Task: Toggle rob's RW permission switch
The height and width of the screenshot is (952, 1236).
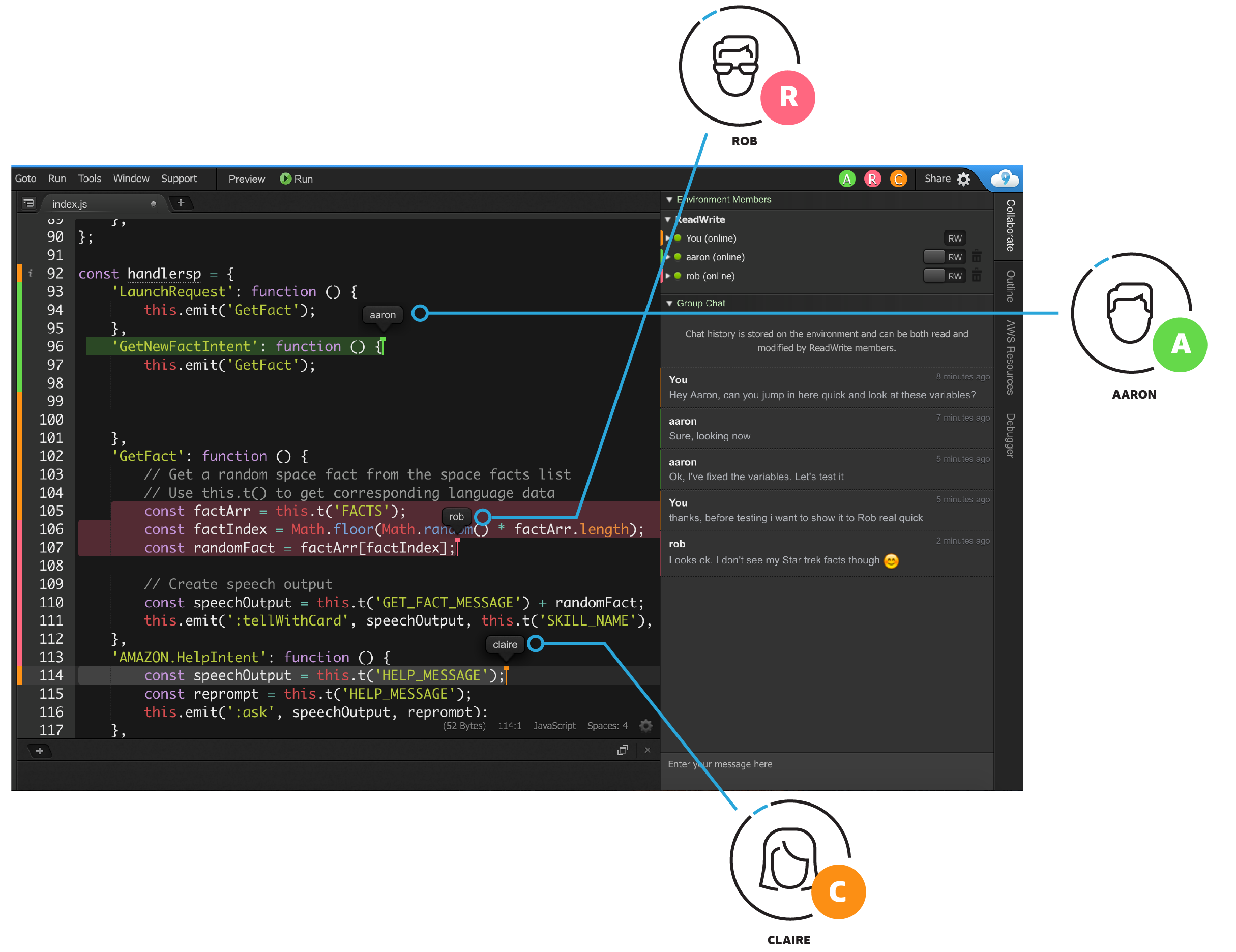Action: (x=934, y=276)
